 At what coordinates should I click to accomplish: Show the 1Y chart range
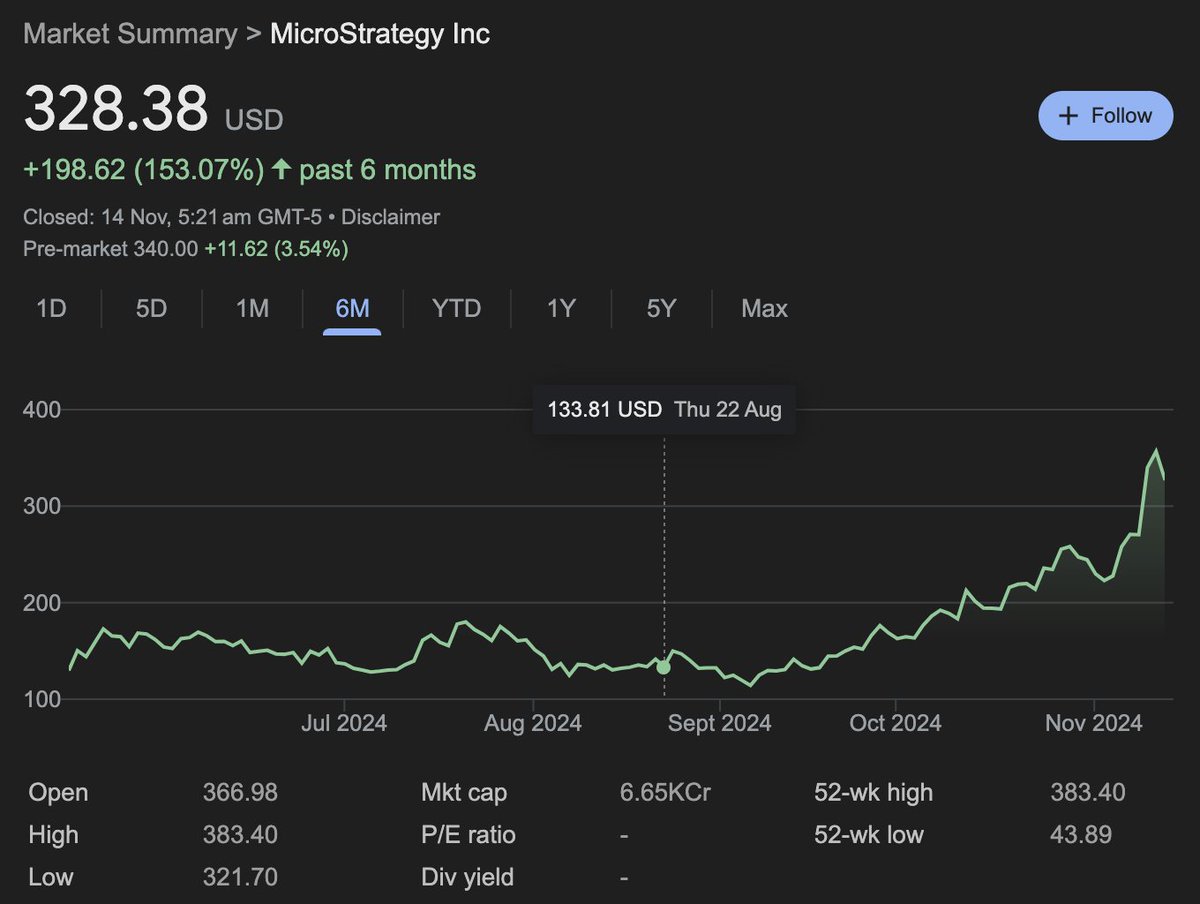[561, 309]
